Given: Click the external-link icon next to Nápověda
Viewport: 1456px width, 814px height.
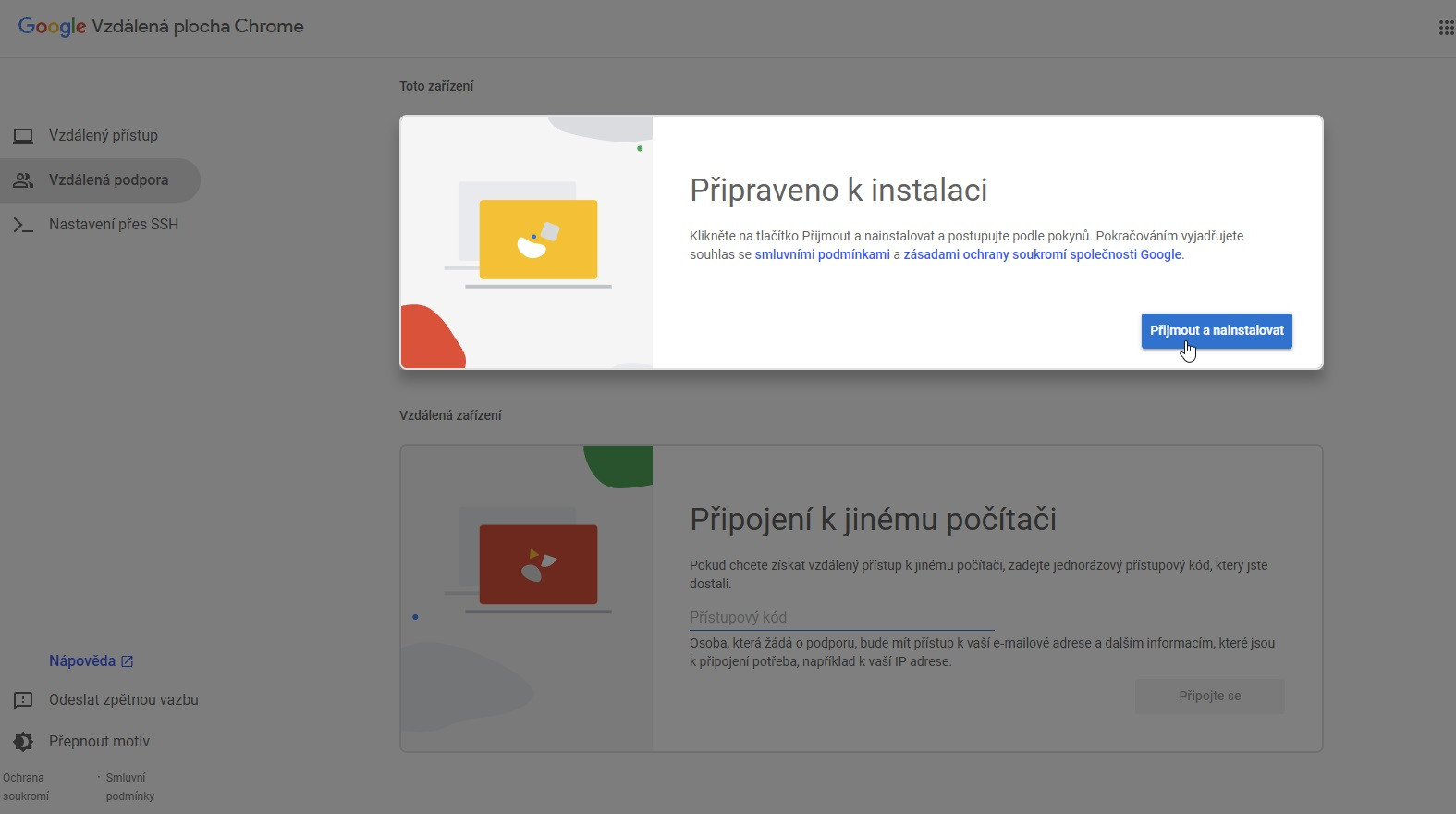Looking at the screenshot, I should 128,661.
